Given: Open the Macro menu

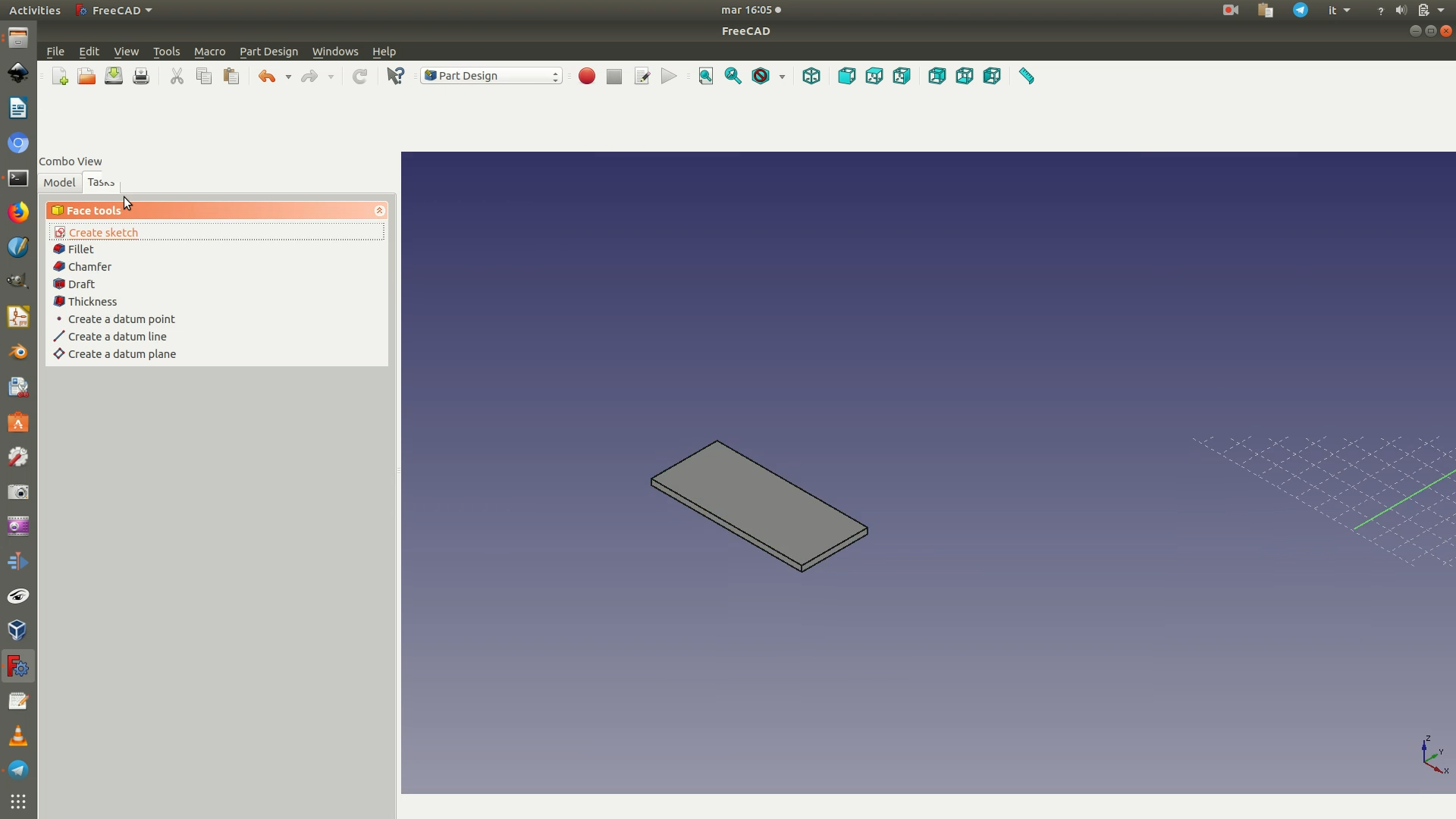Looking at the screenshot, I should [209, 52].
